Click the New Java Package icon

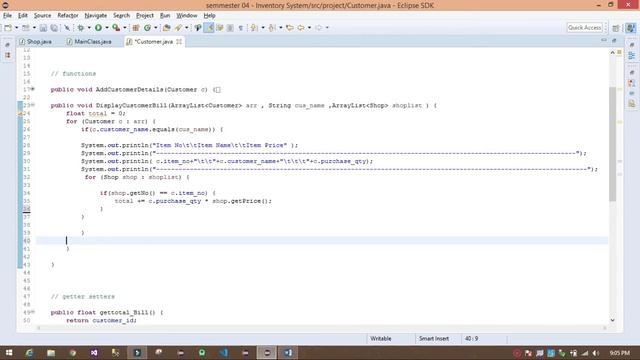point(136,28)
